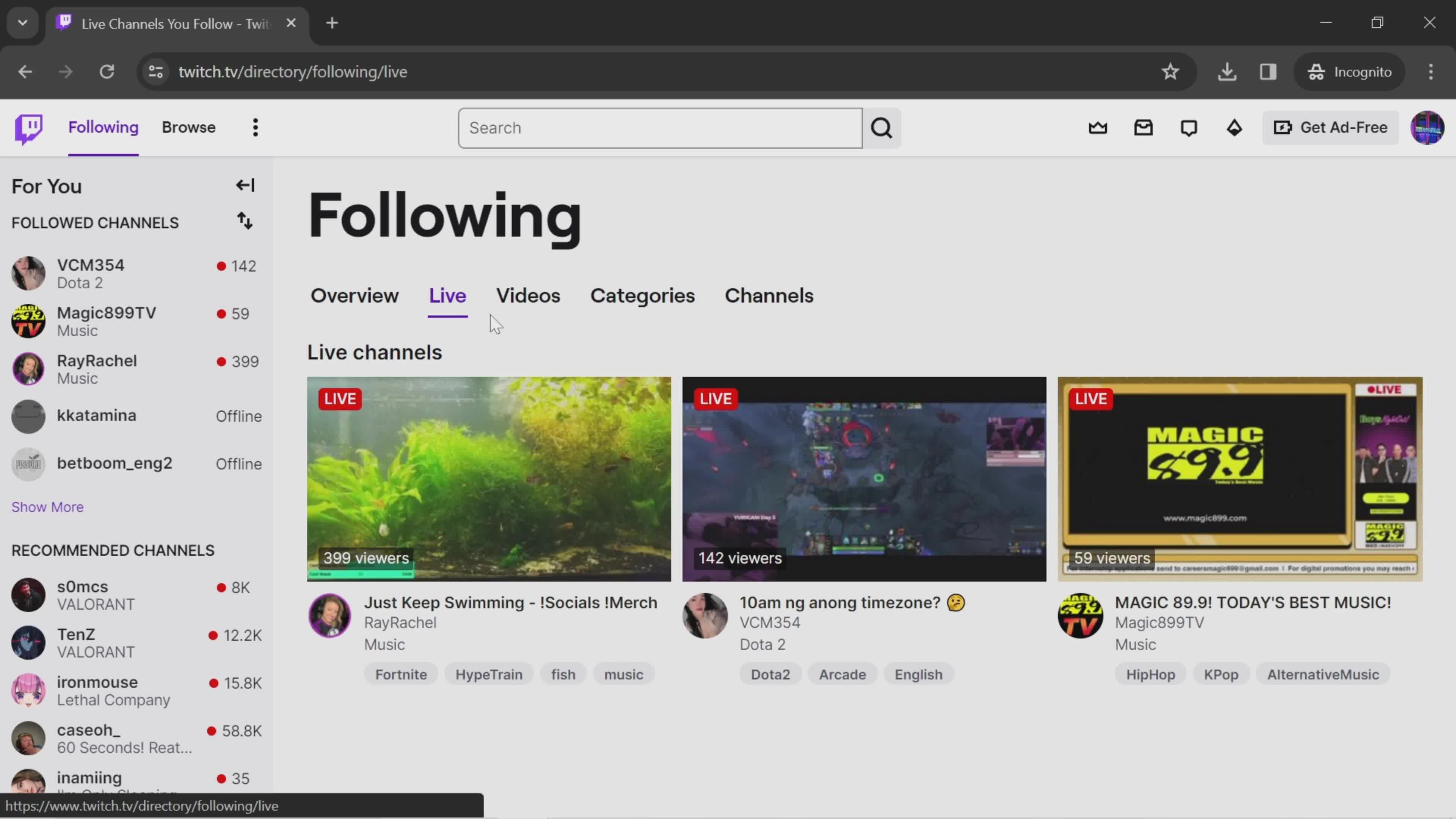Open the Get Bits diamond icon
The image size is (1456, 819).
pyautogui.click(x=1235, y=128)
